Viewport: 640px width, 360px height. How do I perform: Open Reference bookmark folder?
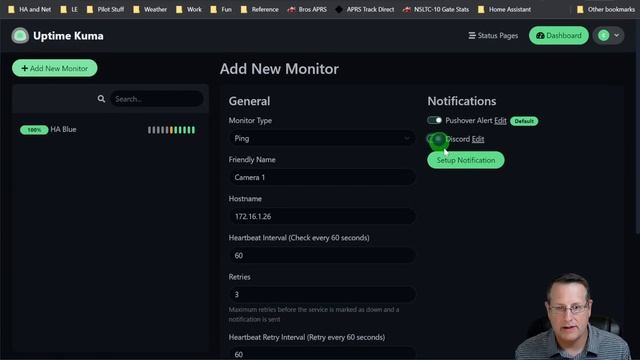pyautogui.click(x=260, y=9)
